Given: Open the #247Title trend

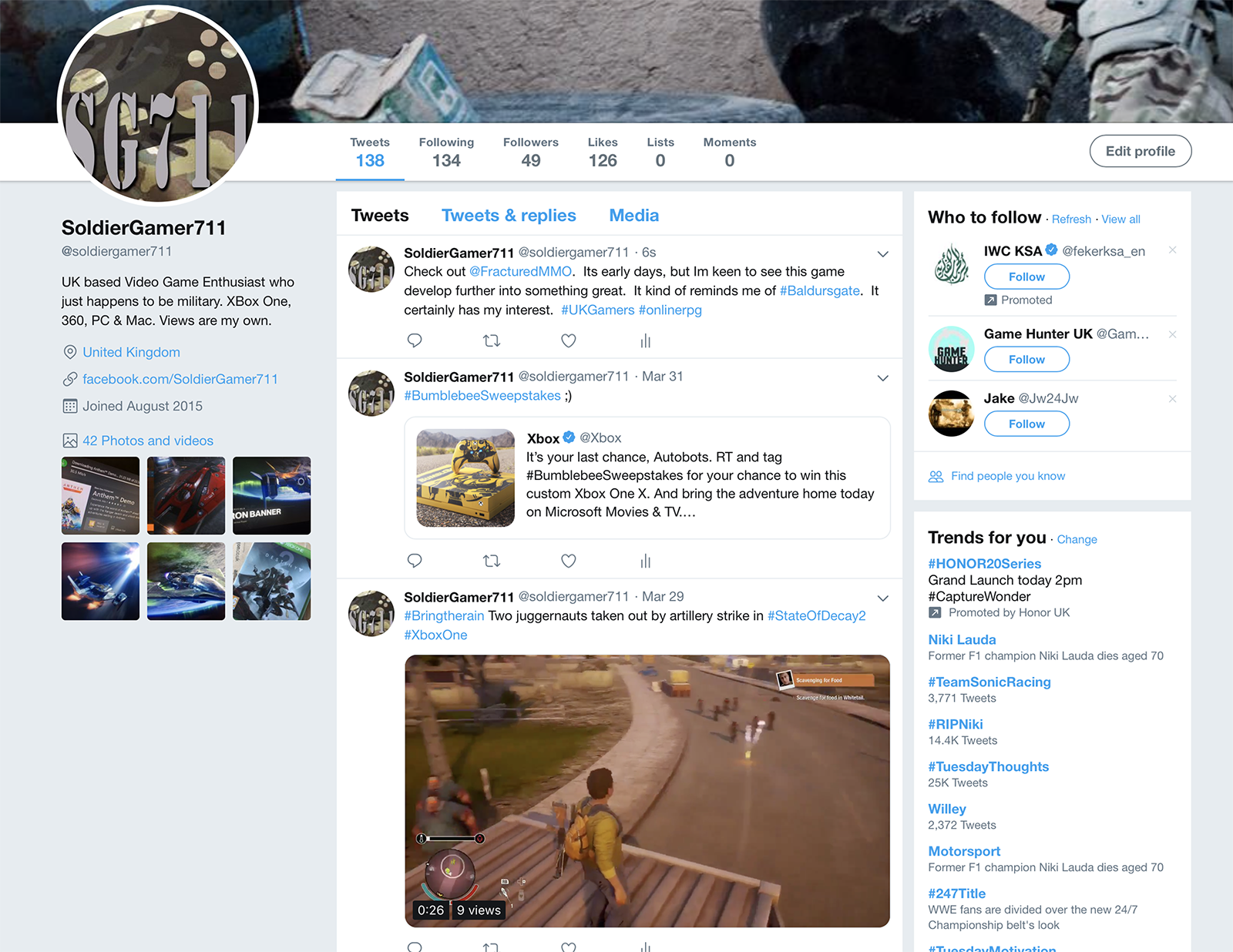Looking at the screenshot, I should point(956,894).
